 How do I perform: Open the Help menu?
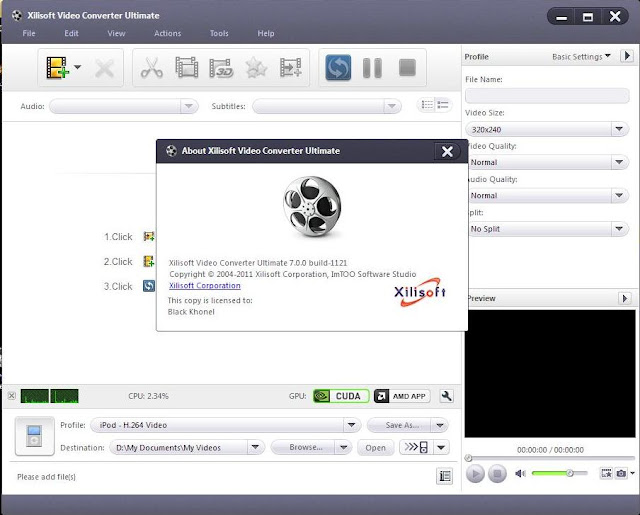pos(266,33)
